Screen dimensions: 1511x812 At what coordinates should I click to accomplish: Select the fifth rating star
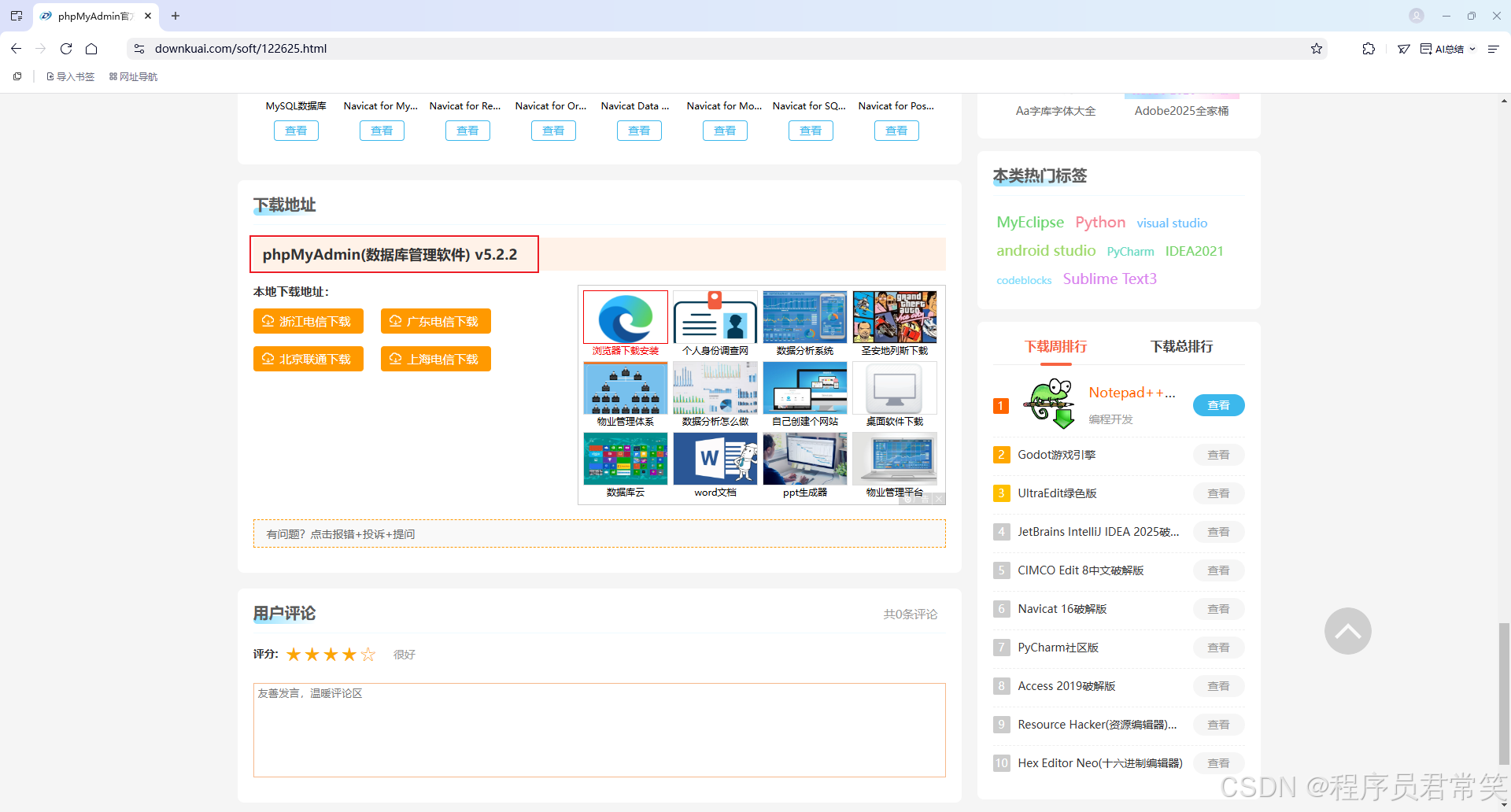click(x=368, y=654)
